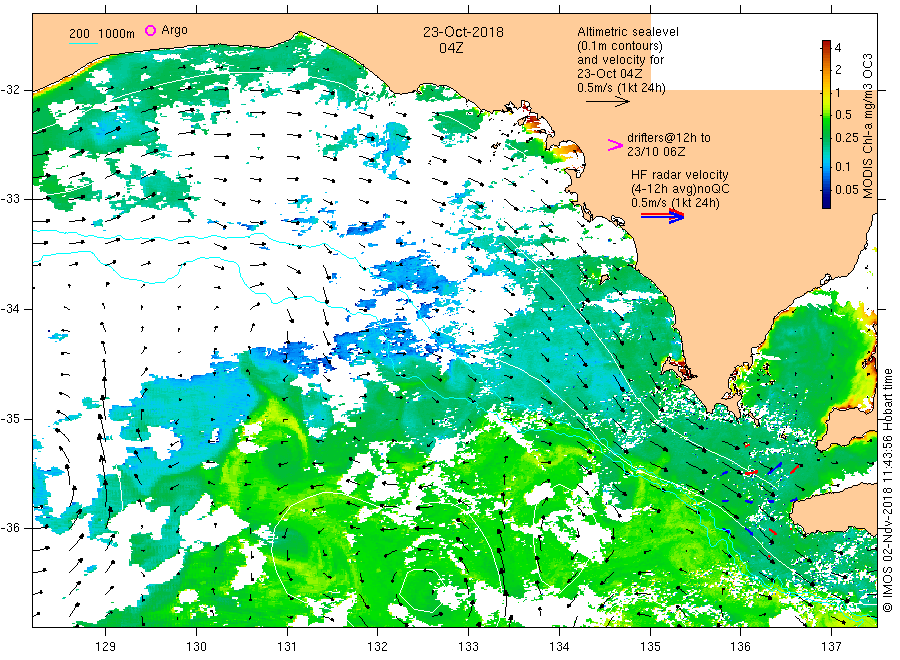
Task: Click the longitude label "131"
Action: point(287,647)
